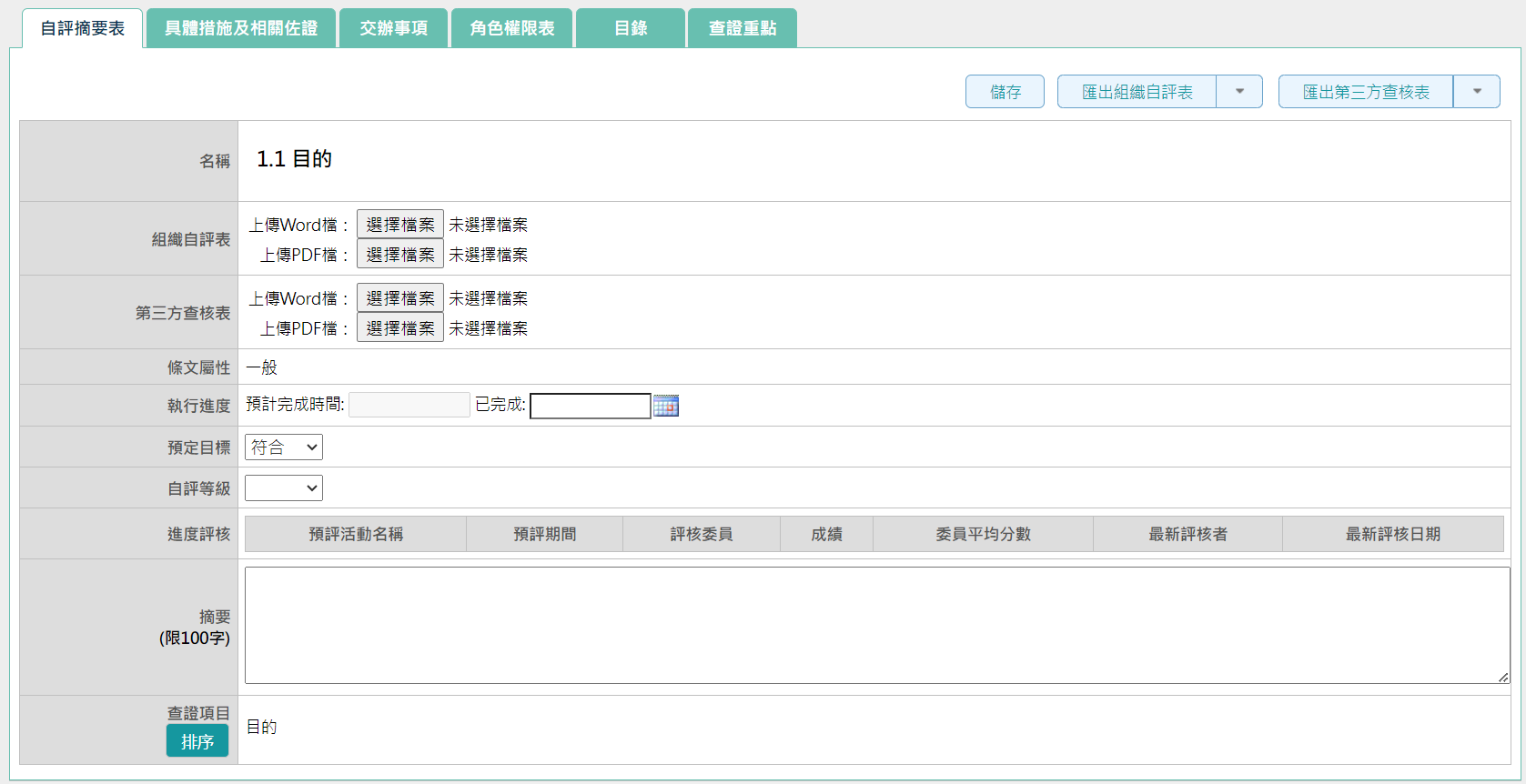Click the 匯出第三方查核表 button
Viewport: 1526px width, 784px height.
pos(1365,92)
